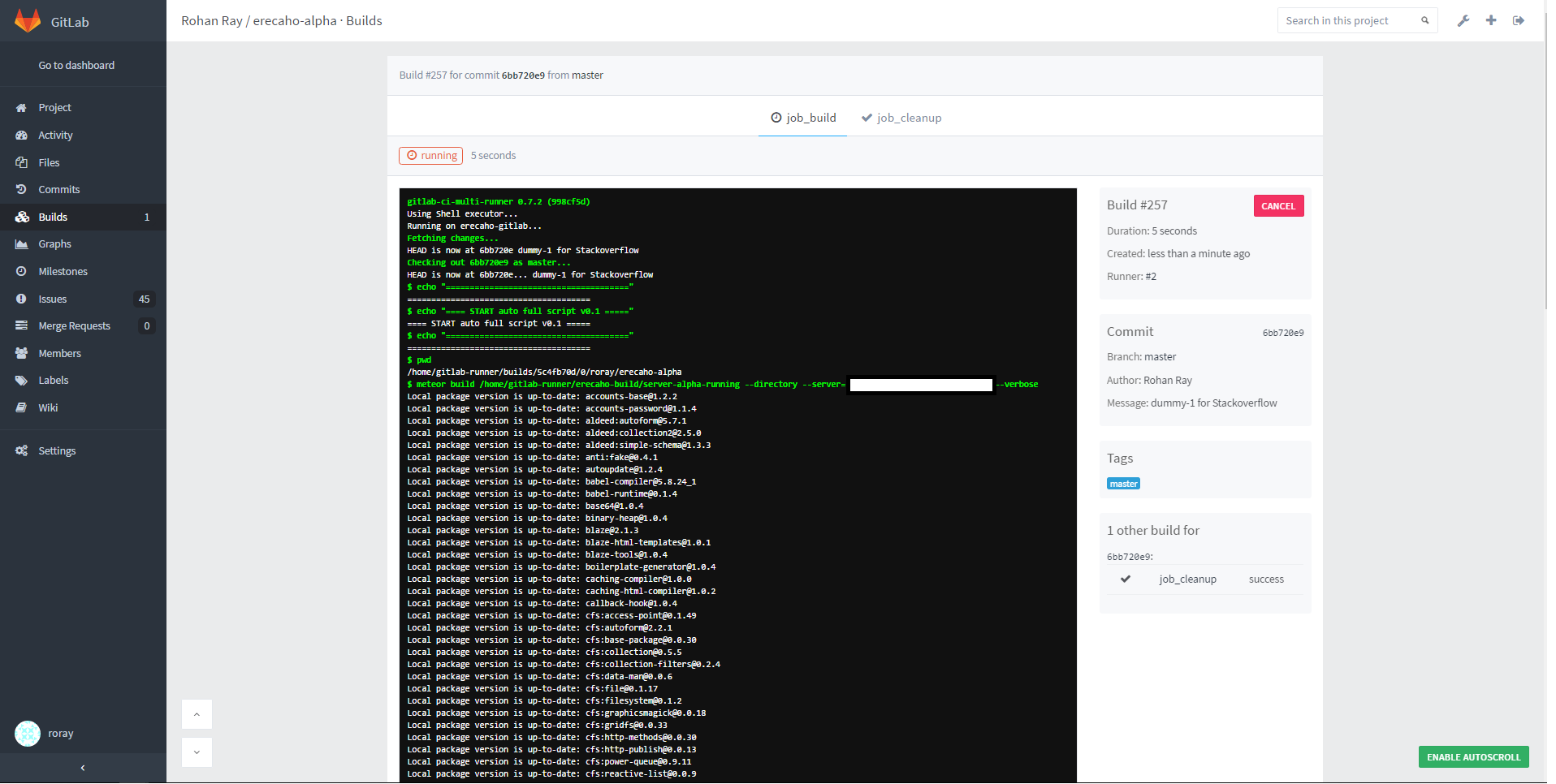Image resolution: width=1556 pixels, height=784 pixels.
Task: Click the sign out icon
Action: pyautogui.click(x=1519, y=20)
